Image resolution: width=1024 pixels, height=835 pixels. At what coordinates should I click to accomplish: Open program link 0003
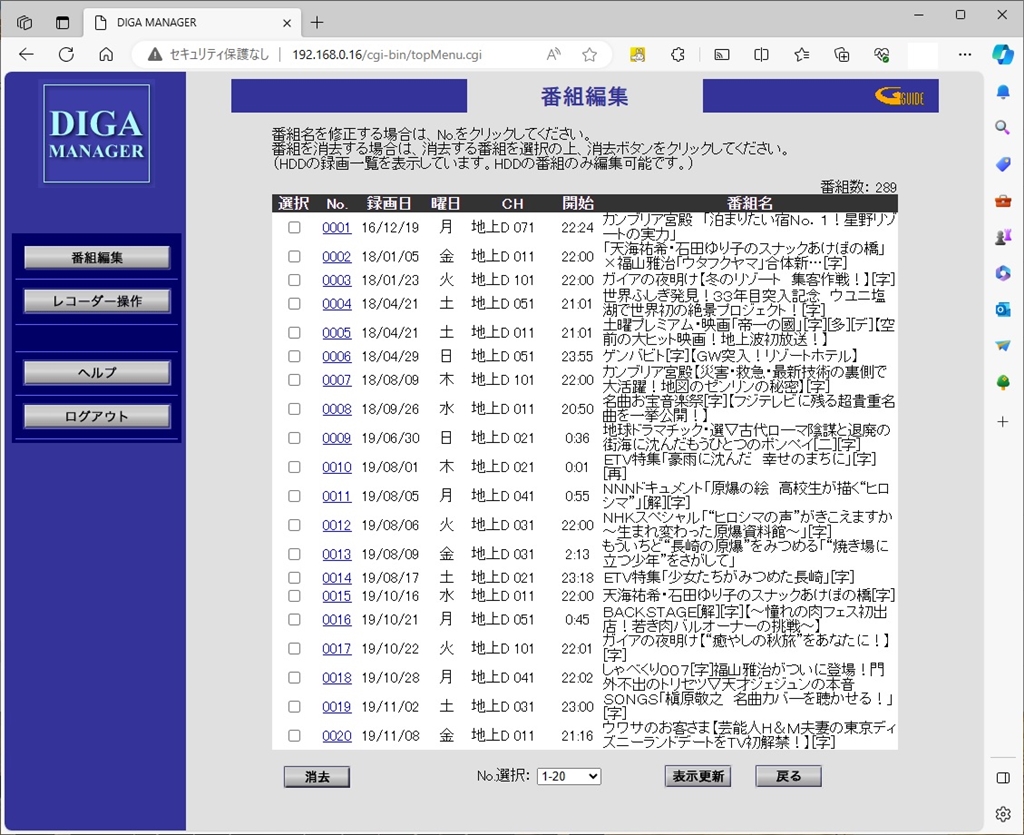(336, 280)
